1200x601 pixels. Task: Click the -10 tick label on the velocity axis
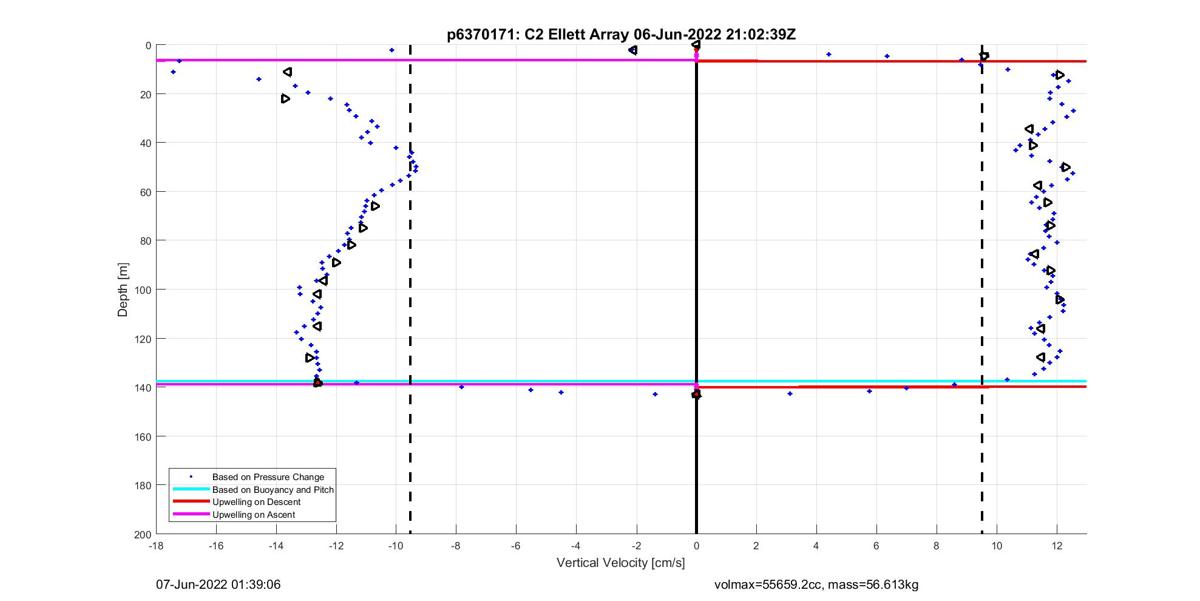point(396,547)
